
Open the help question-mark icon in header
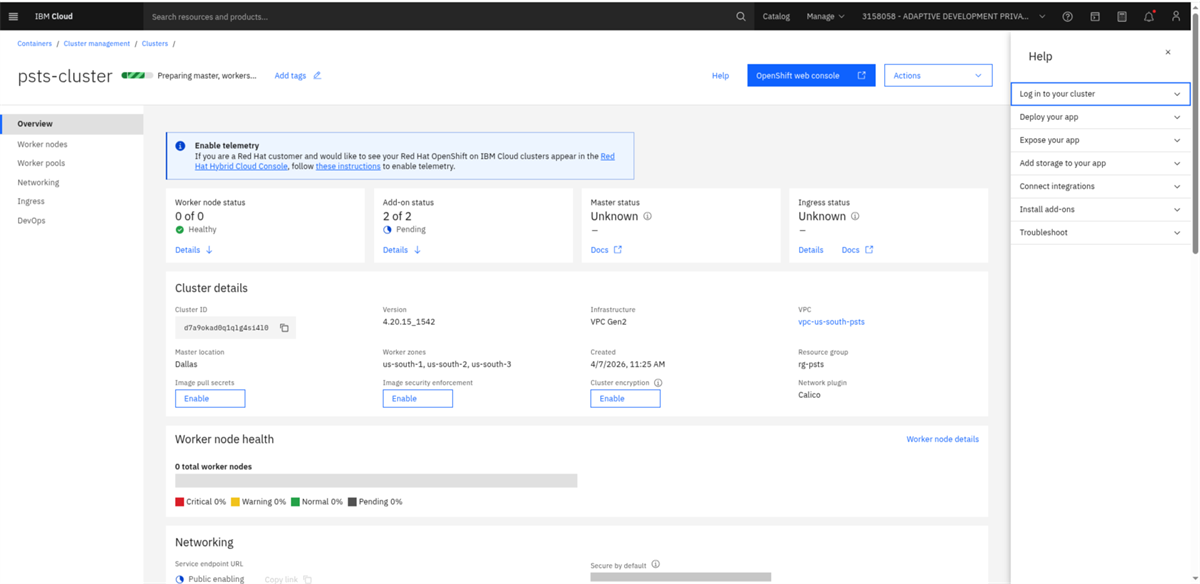point(1068,16)
